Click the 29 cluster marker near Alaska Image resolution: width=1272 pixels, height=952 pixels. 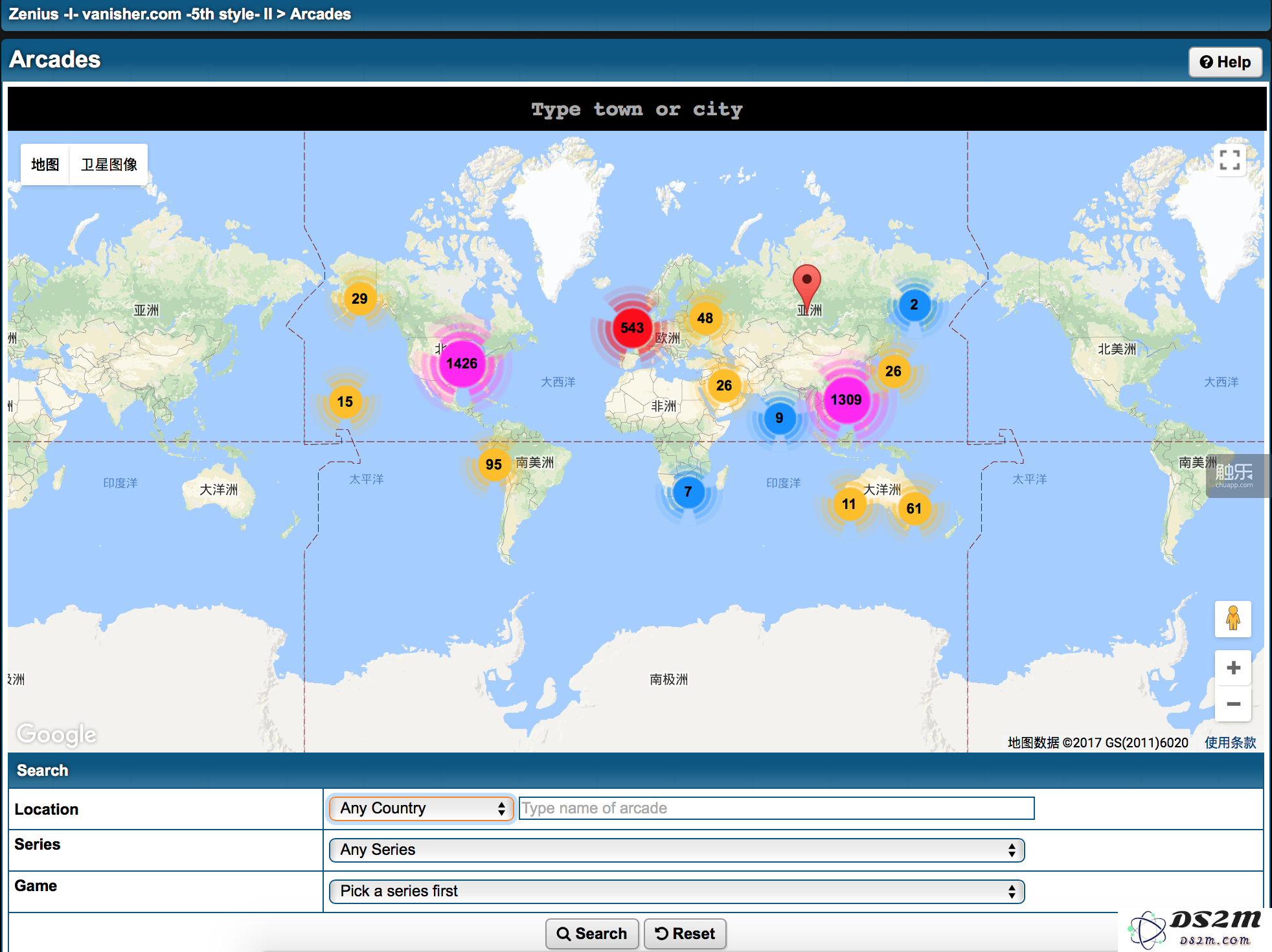pos(359,299)
